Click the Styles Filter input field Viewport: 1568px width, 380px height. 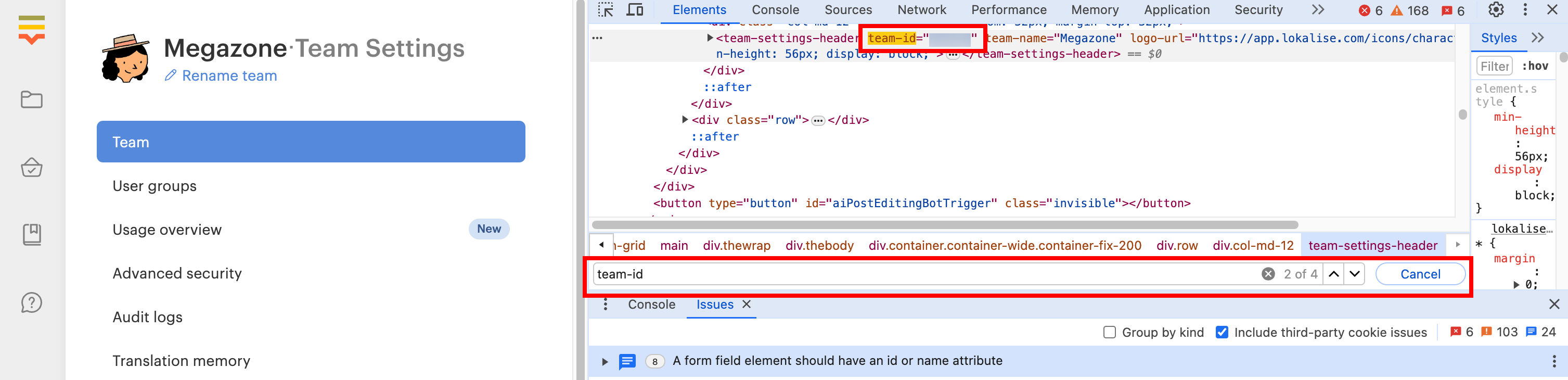click(x=1494, y=66)
